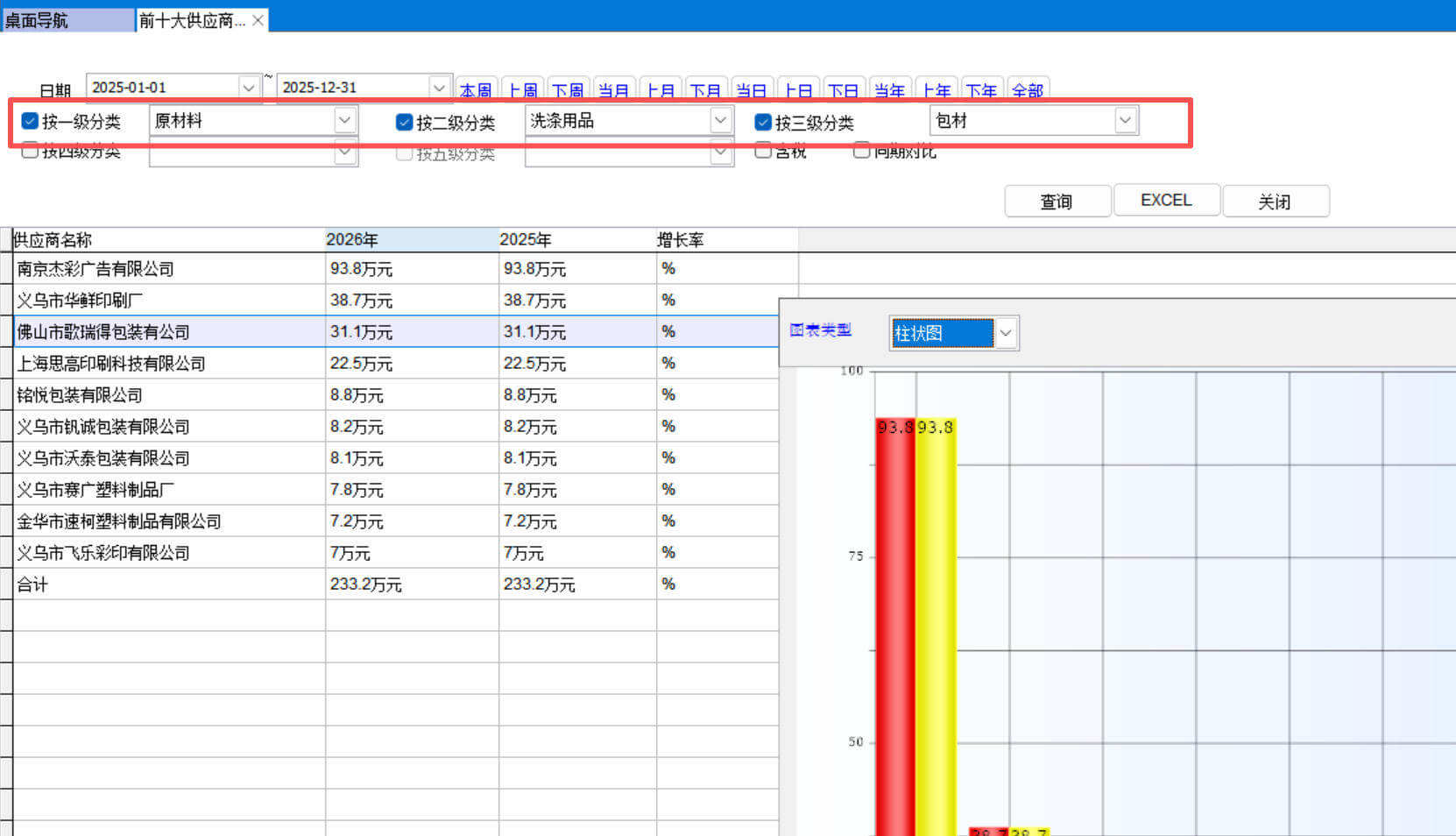
Task: Expand the 包材 third-level category dropdown
Action: pos(1125,120)
